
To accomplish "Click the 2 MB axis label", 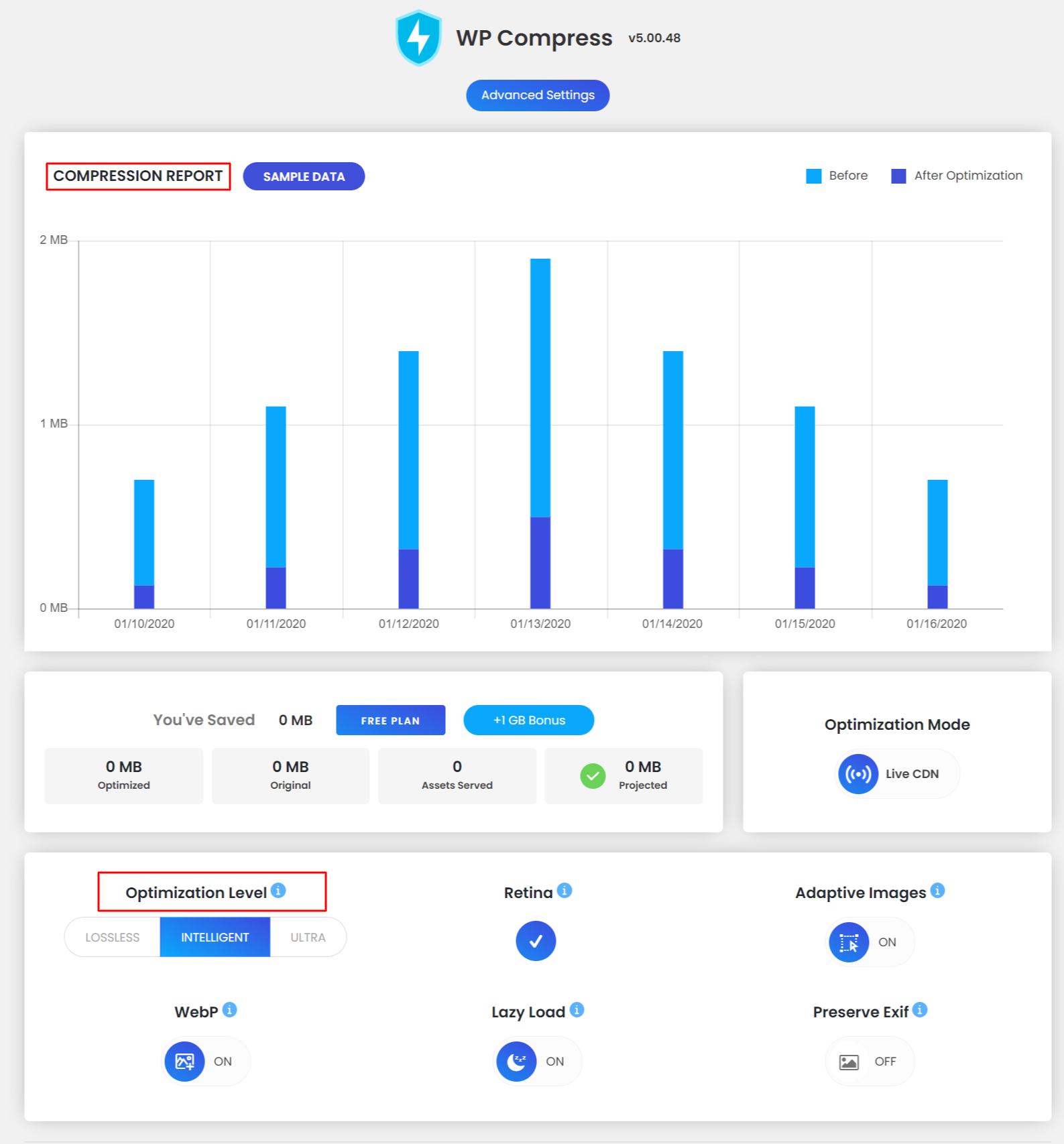I will pos(54,240).
